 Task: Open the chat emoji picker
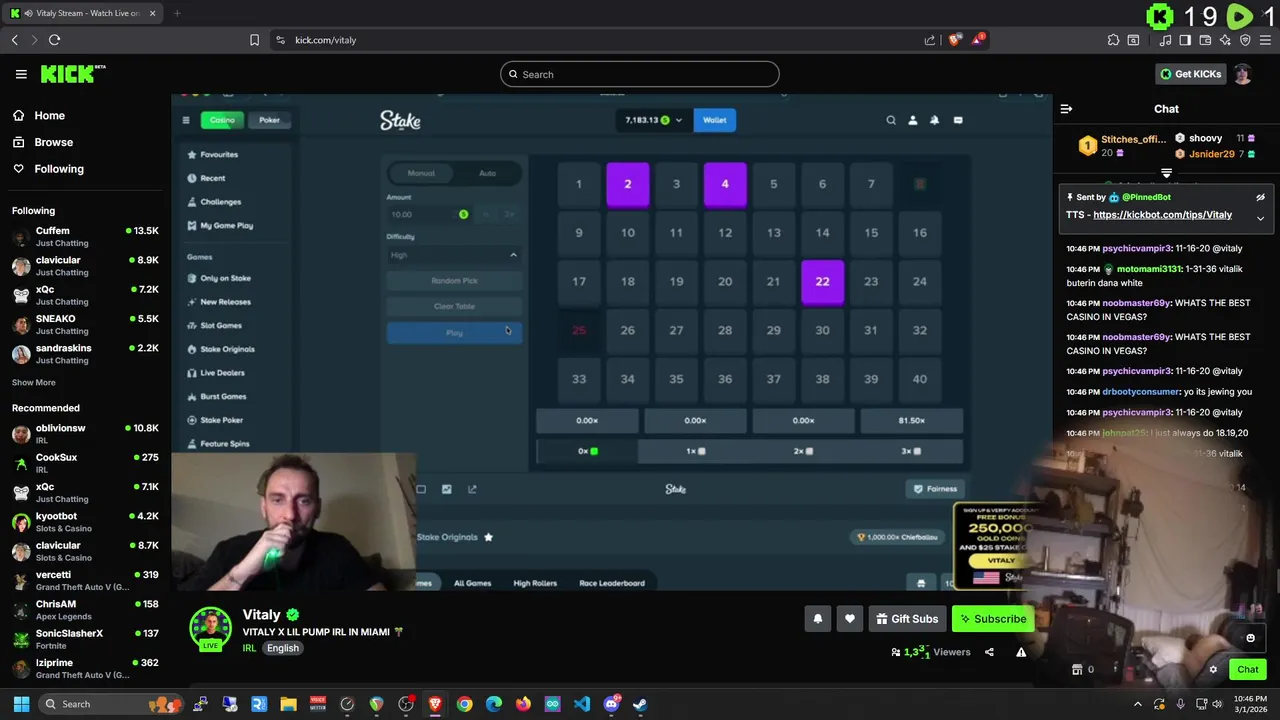(x=1250, y=638)
